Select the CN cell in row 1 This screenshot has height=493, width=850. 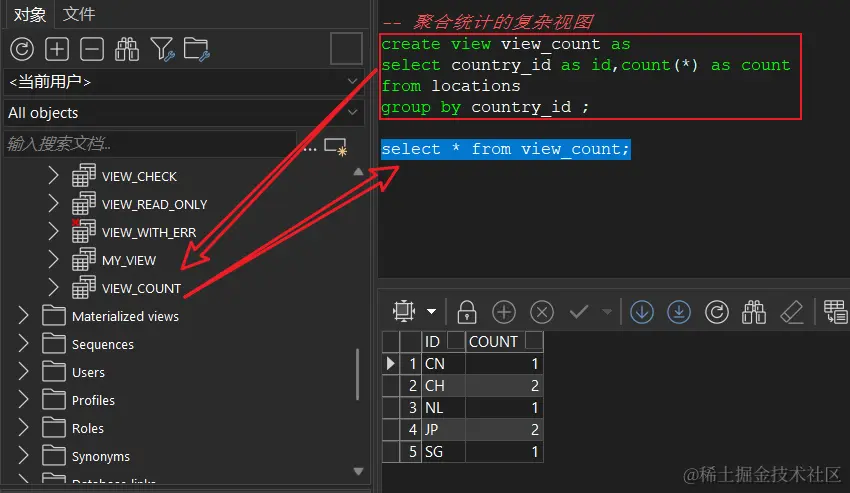(x=443, y=363)
